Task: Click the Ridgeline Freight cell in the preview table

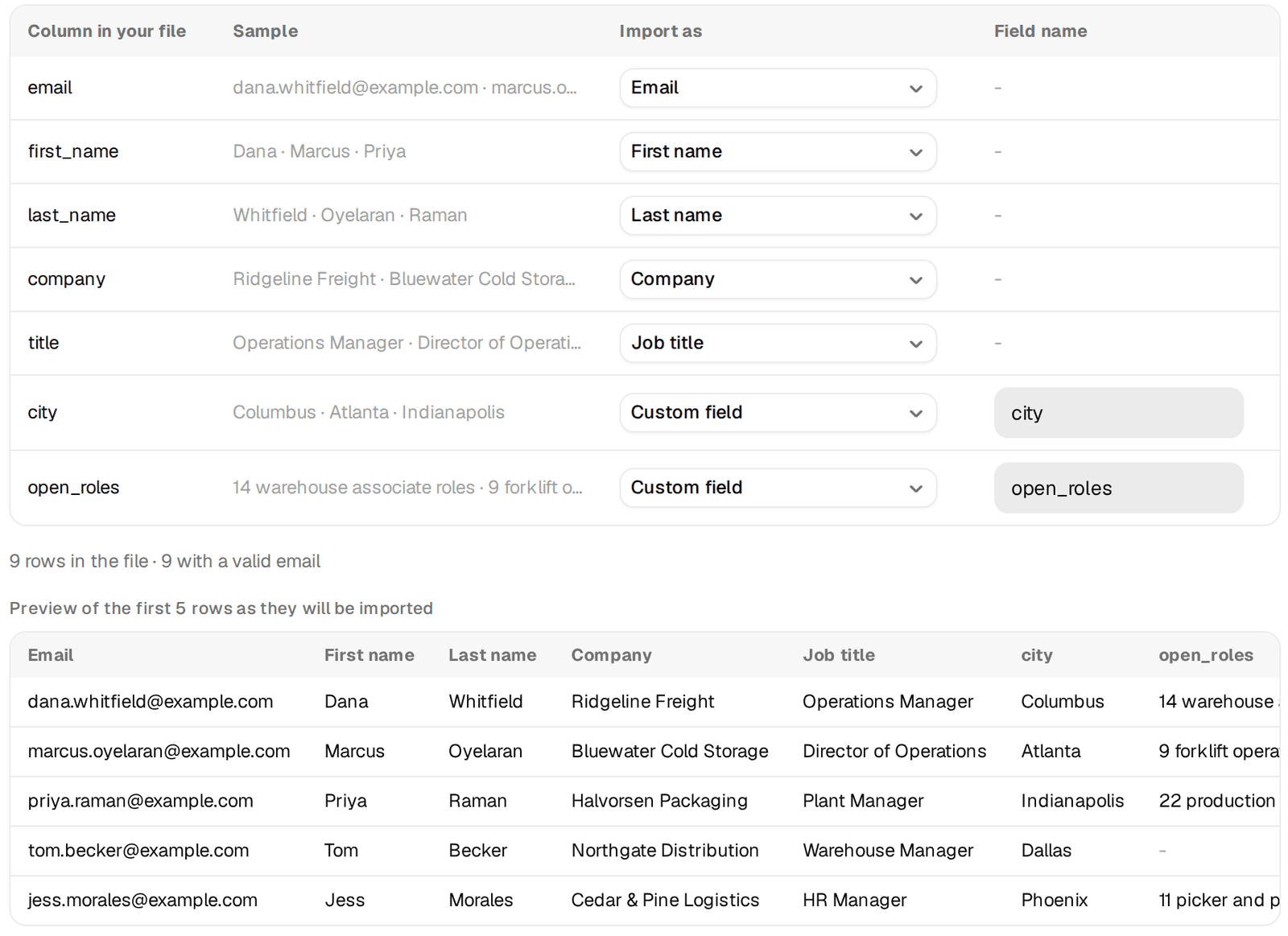Action: pyautogui.click(x=643, y=702)
